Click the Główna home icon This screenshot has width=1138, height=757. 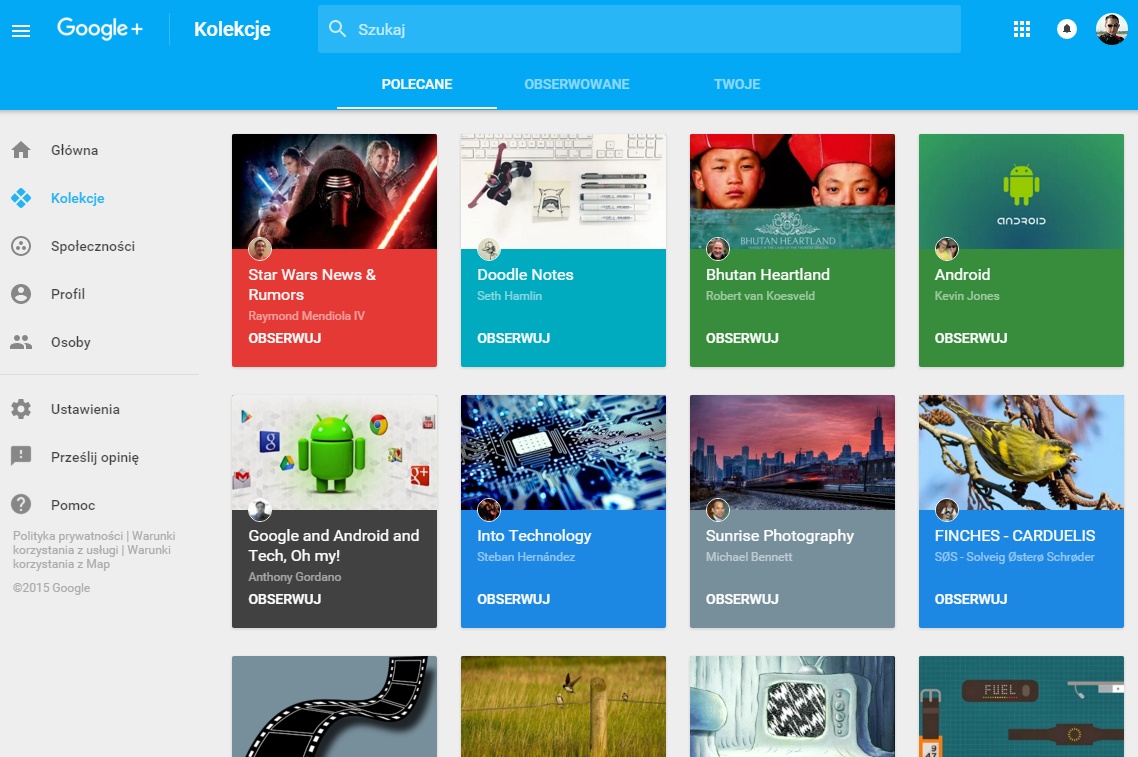coord(21,150)
